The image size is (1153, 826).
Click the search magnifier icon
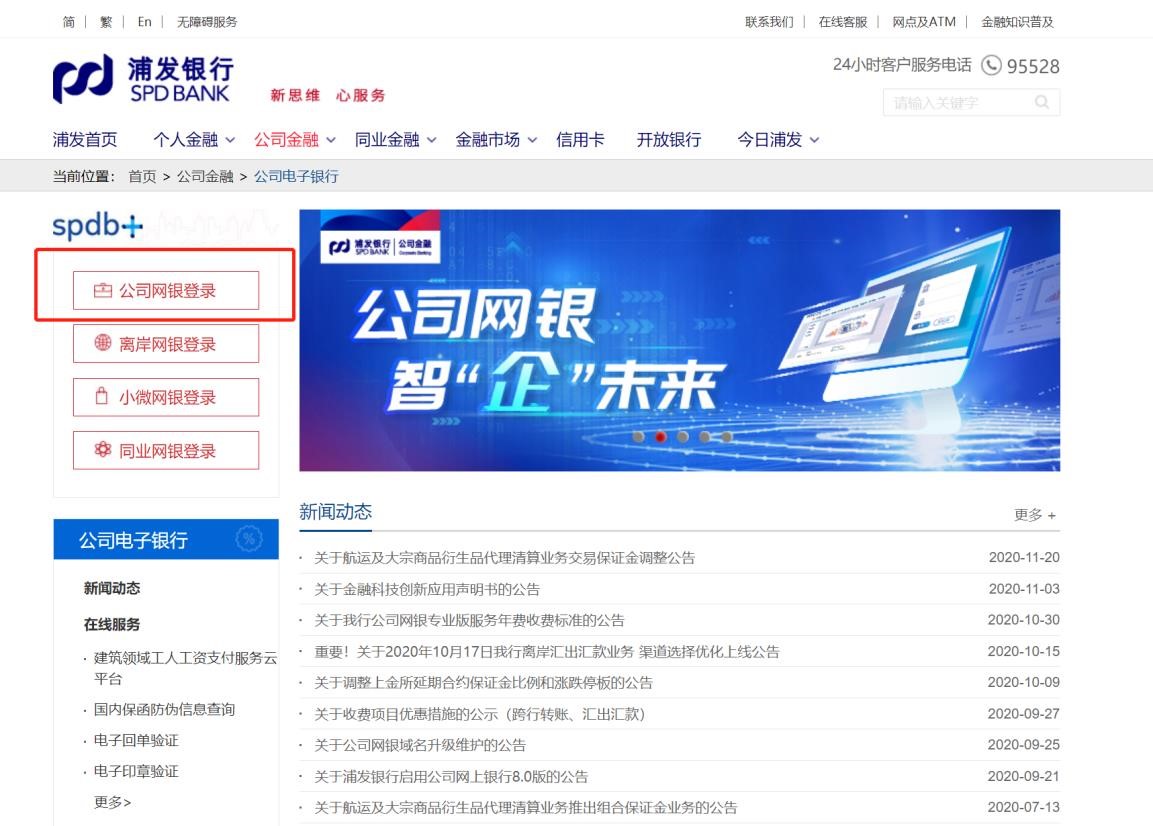pos(1042,102)
